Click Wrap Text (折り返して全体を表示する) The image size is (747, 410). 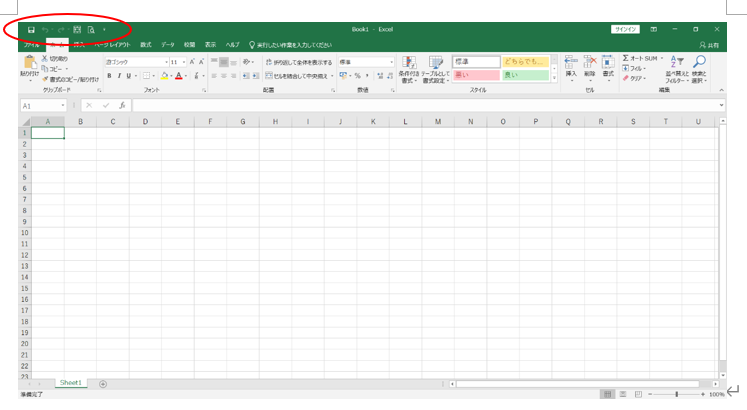pyautogui.click(x=299, y=62)
